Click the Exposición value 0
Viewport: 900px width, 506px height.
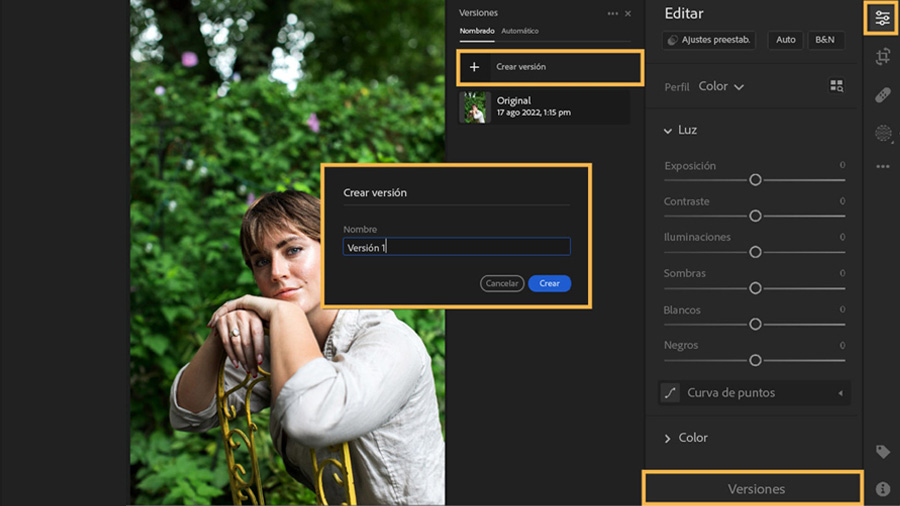click(842, 165)
